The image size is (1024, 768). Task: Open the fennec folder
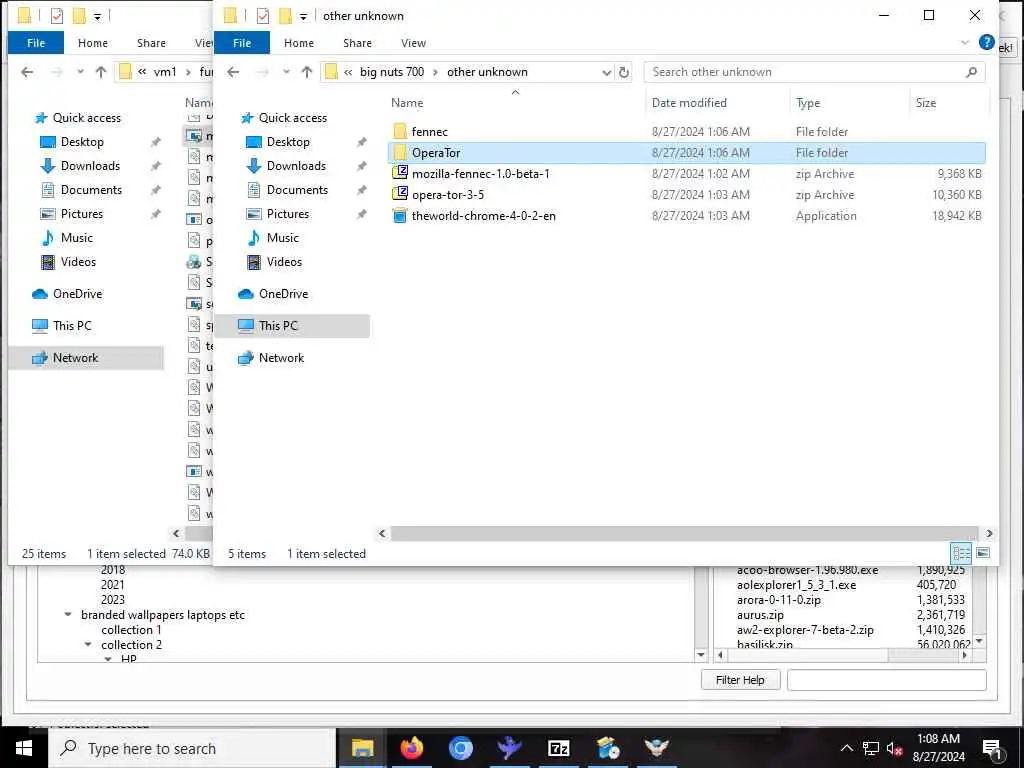pyautogui.click(x=429, y=132)
